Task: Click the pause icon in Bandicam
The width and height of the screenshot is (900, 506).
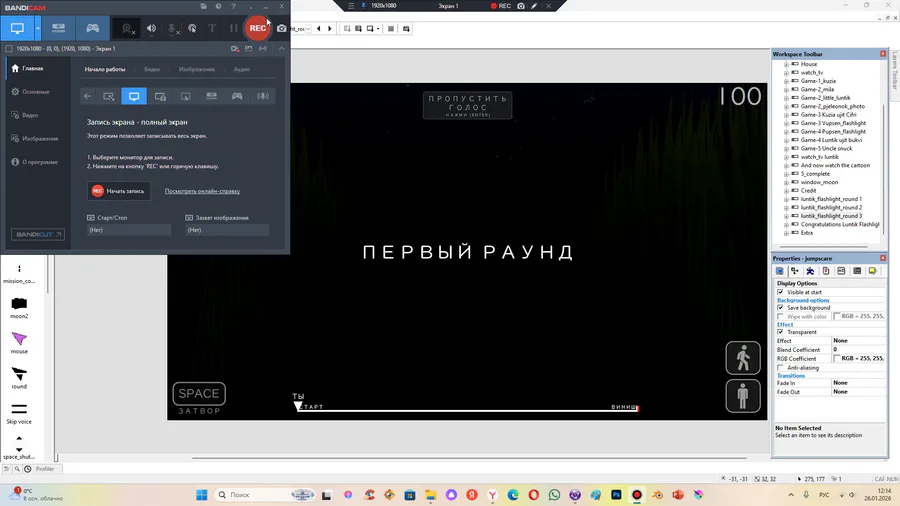Action: [233, 28]
